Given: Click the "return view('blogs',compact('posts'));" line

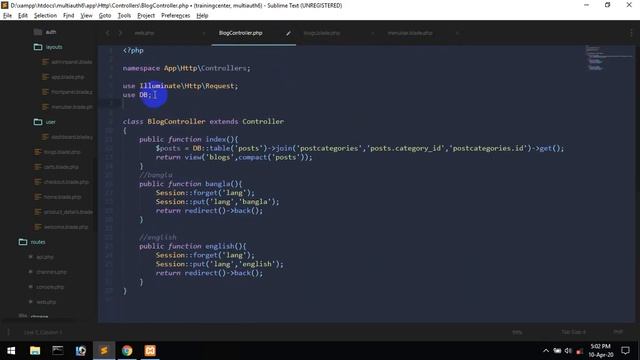Looking at the screenshot, I should tap(234, 157).
